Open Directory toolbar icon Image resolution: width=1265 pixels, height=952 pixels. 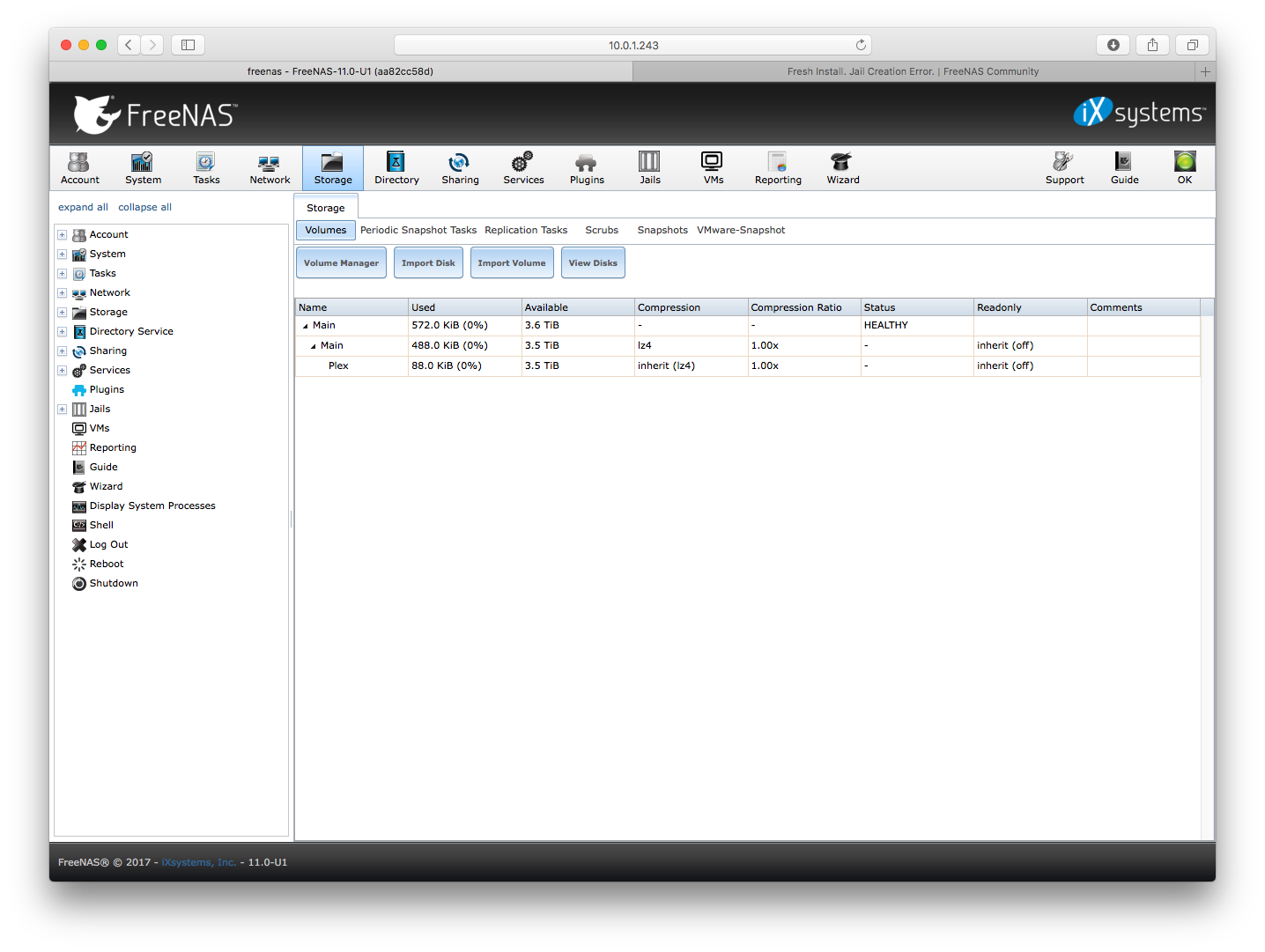396,167
